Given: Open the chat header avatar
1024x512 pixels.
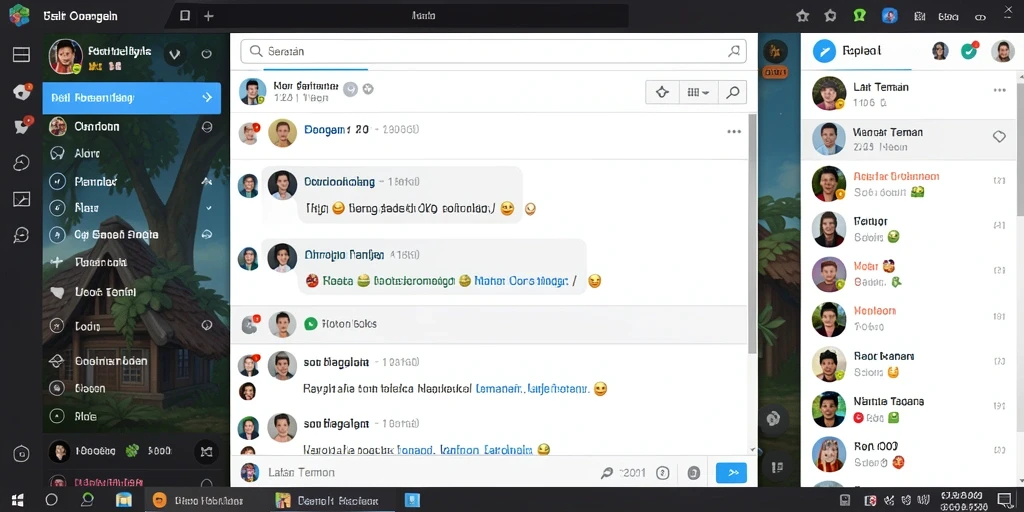Looking at the screenshot, I should click(x=252, y=92).
